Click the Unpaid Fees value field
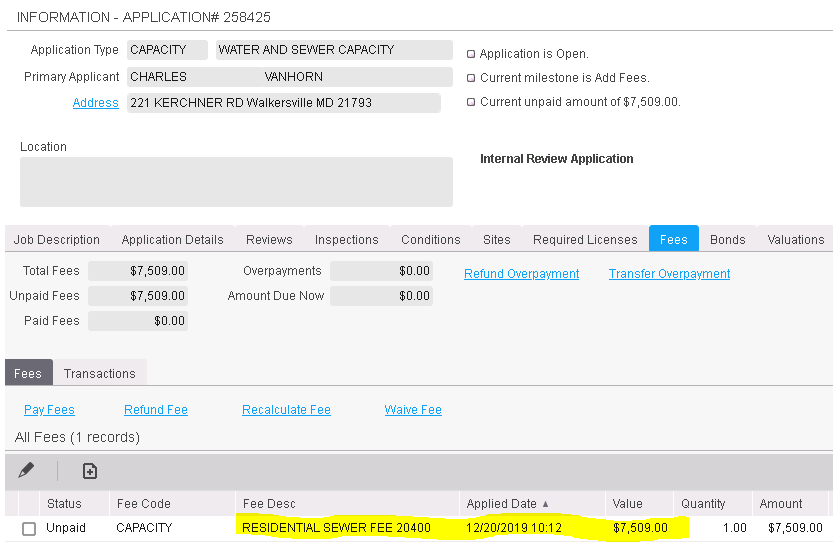Image resolution: width=833 pixels, height=547 pixels. click(x=138, y=296)
